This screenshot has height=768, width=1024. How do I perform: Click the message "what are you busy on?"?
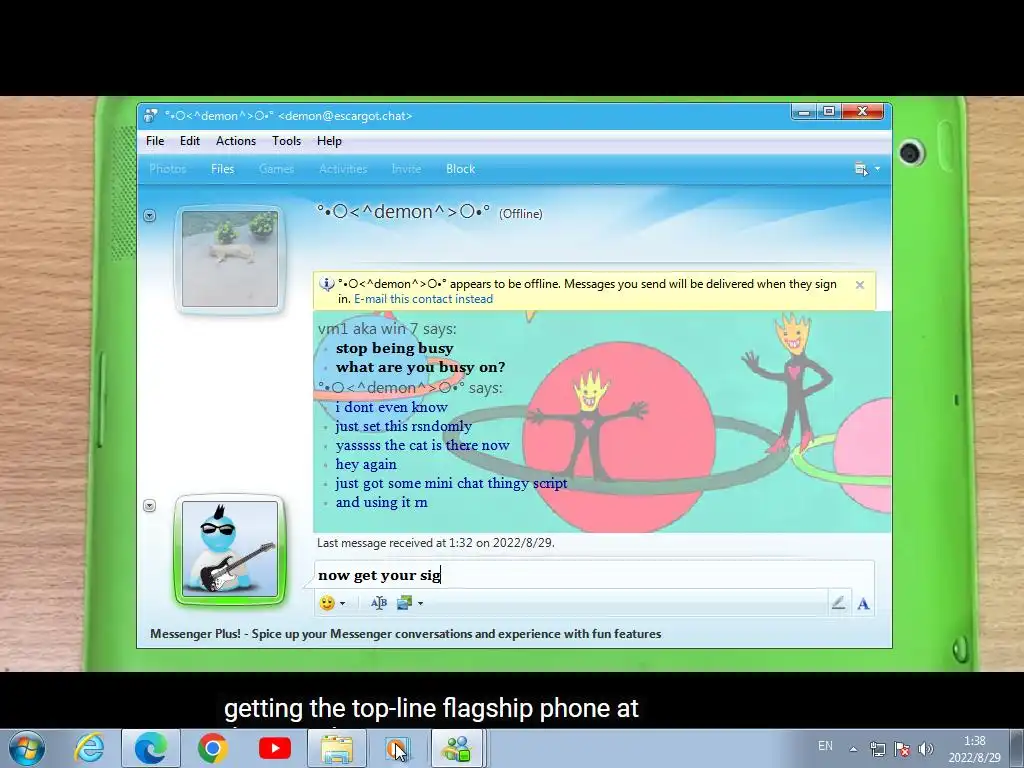click(421, 368)
